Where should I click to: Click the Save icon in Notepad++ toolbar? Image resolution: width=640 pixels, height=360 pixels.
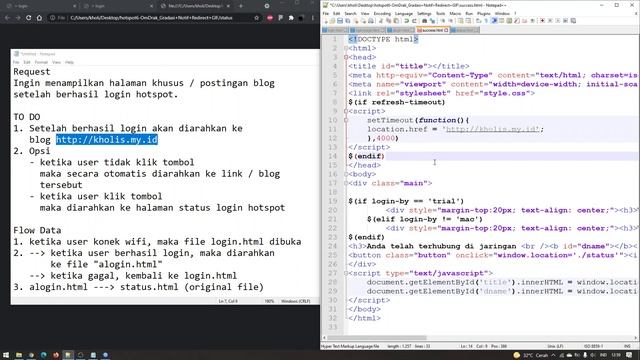tap(340, 21)
